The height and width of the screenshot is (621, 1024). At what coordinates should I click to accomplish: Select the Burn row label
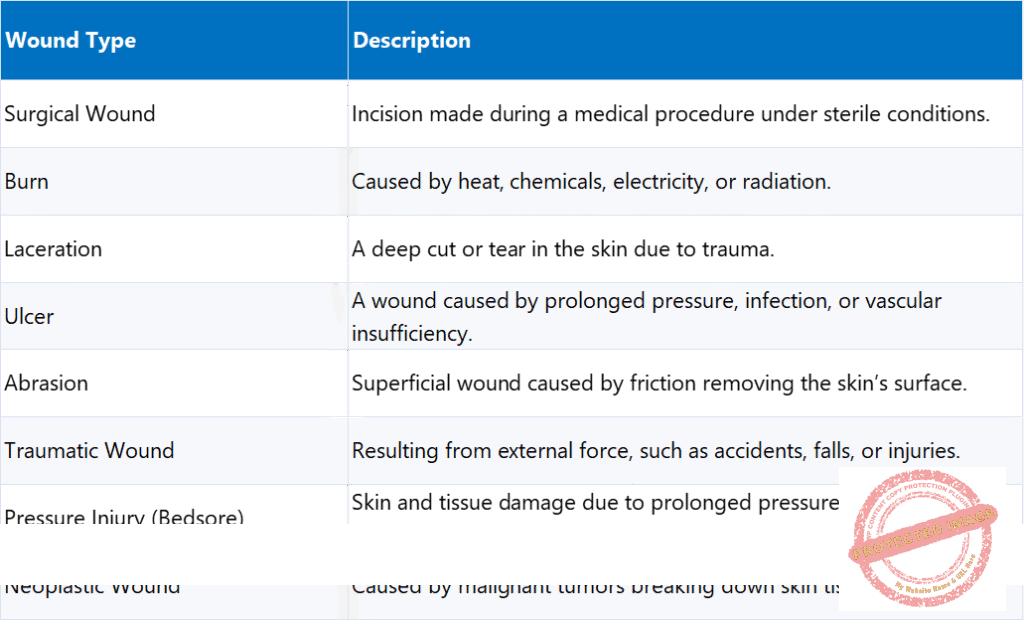coord(174,182)
